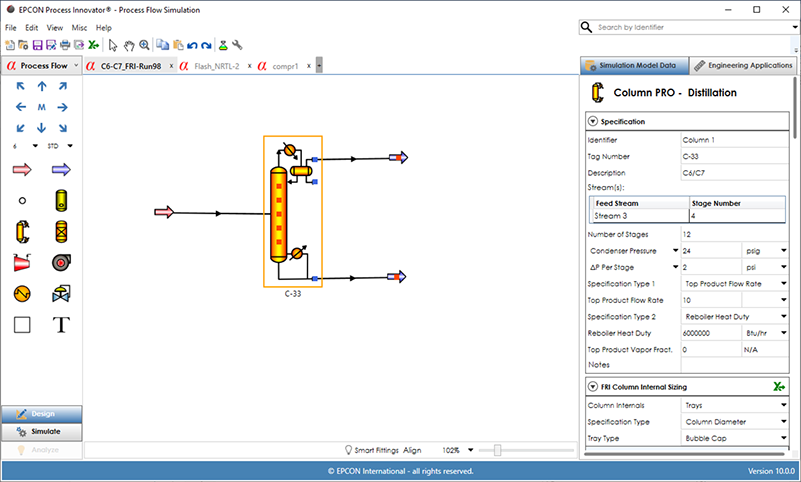Click the Print icon
This screenshot has width=801, height=482.
[x=65, y=45]
